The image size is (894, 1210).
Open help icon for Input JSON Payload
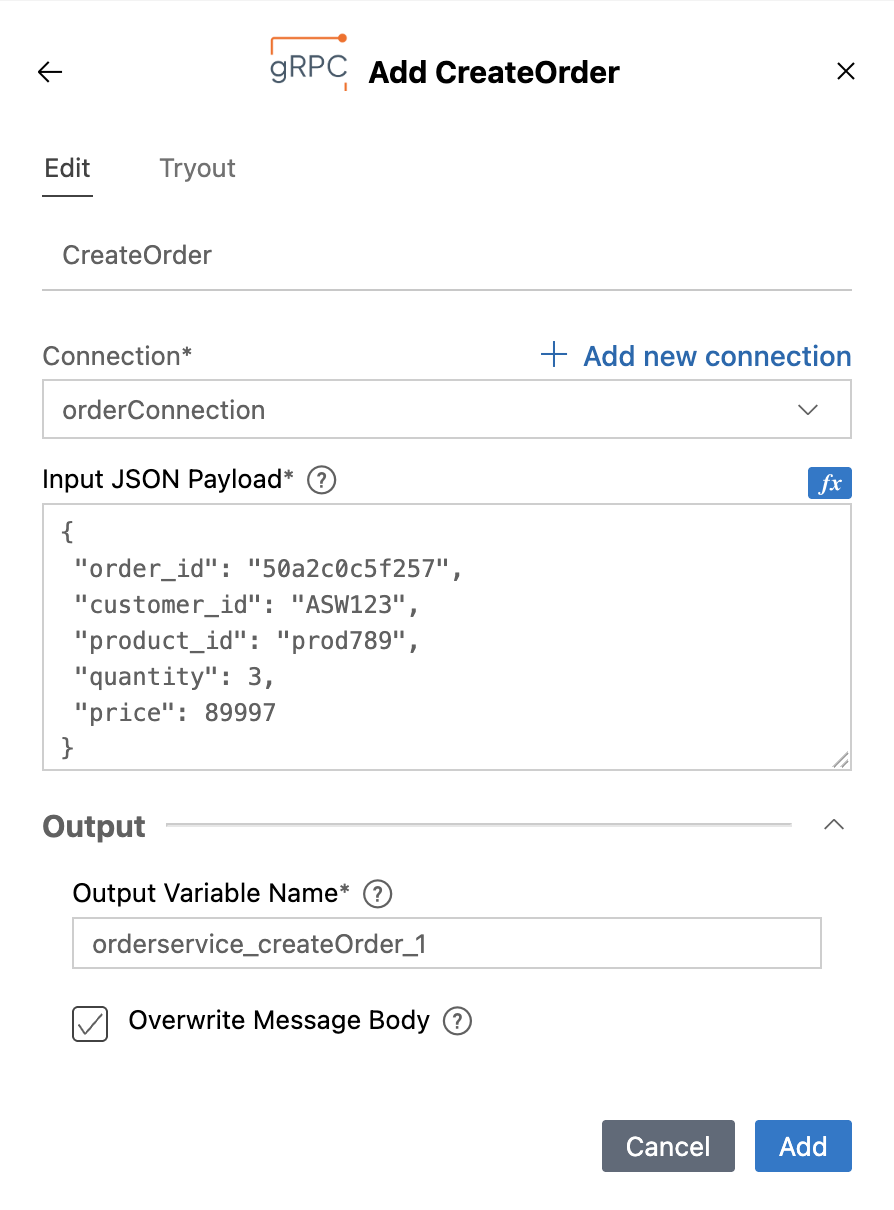(322, 481)
